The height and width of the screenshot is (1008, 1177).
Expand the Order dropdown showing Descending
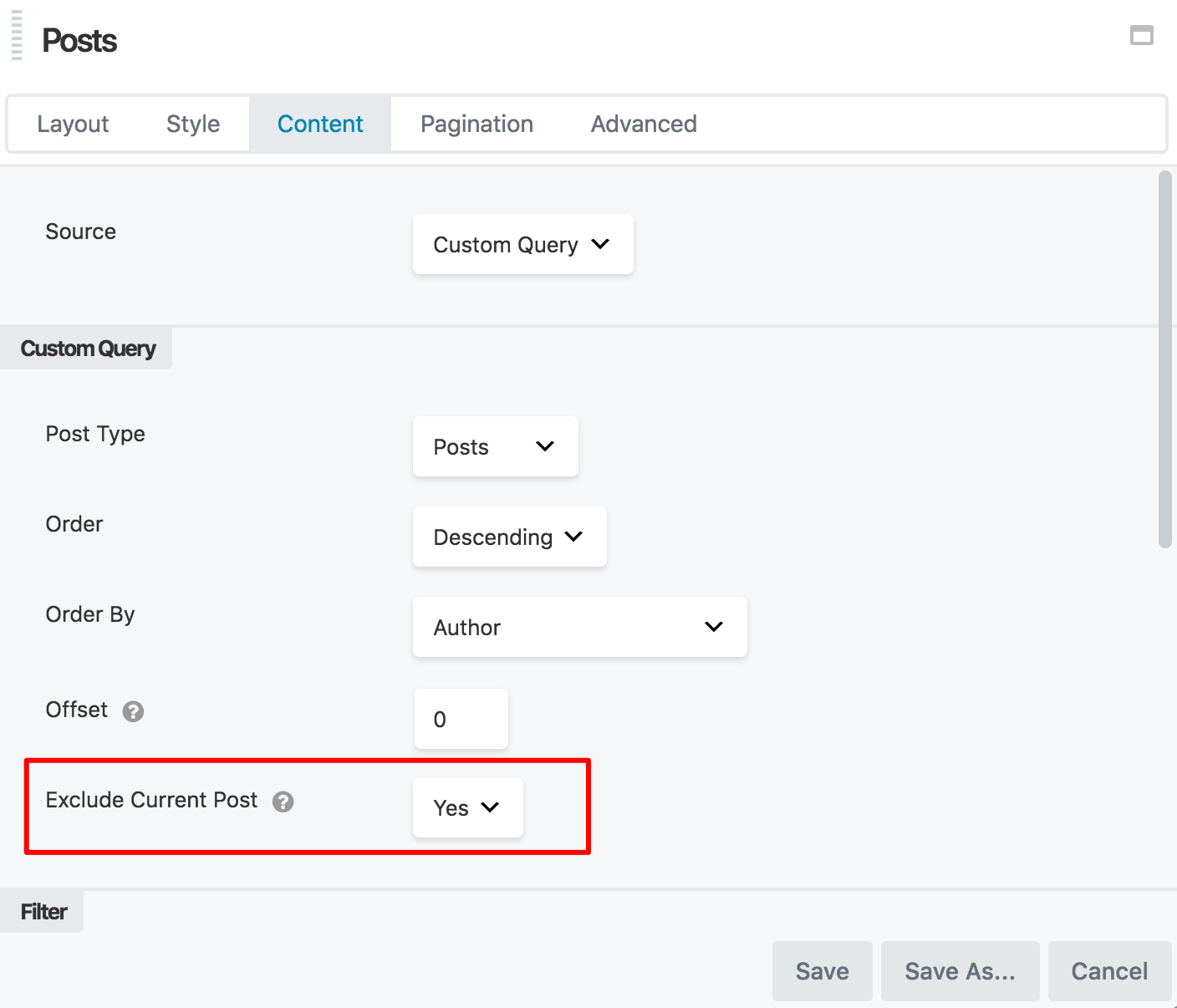pyautogui.click(x=509, y=537)
